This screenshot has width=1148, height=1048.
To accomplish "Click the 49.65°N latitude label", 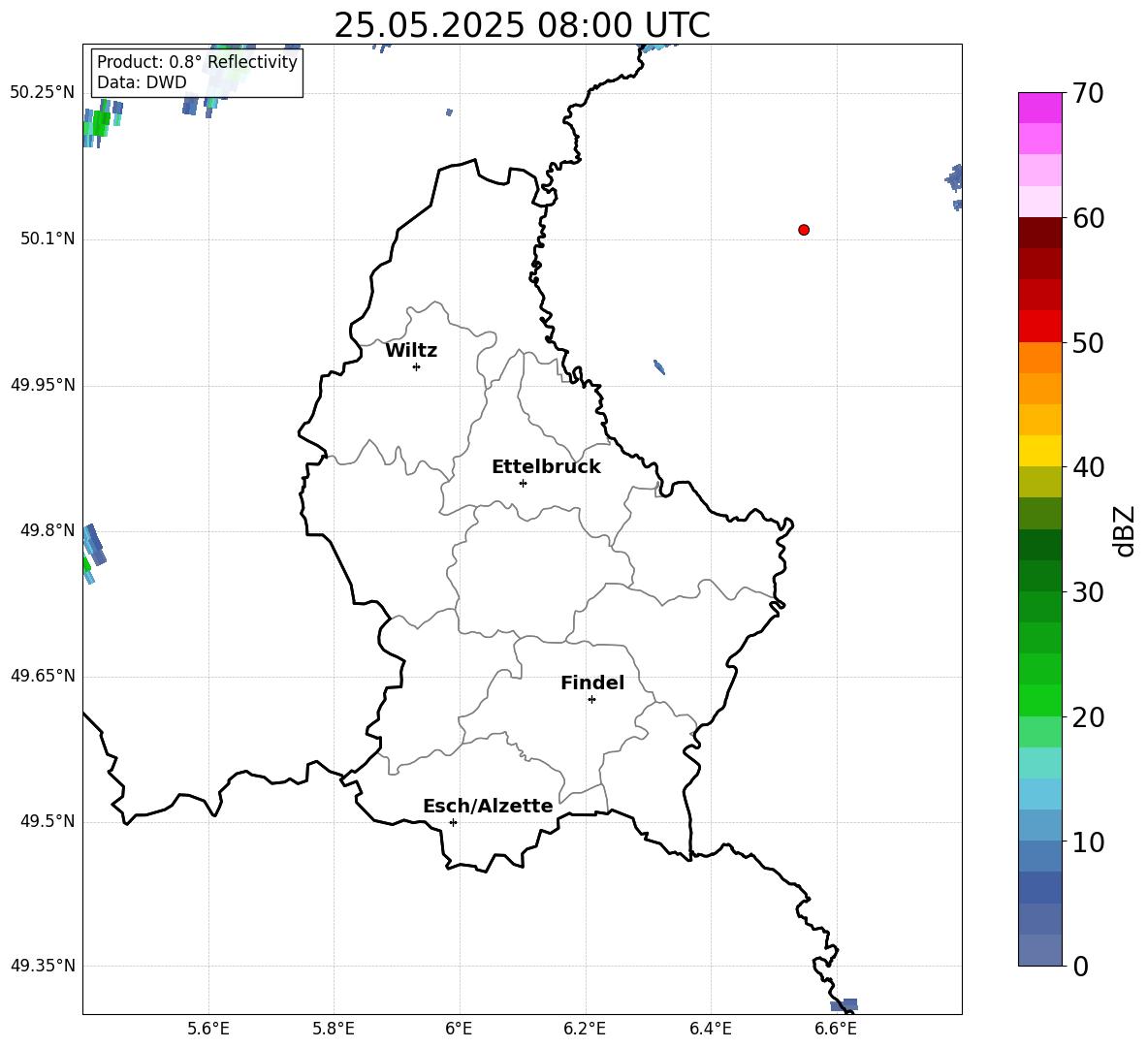I will point(43,676).
